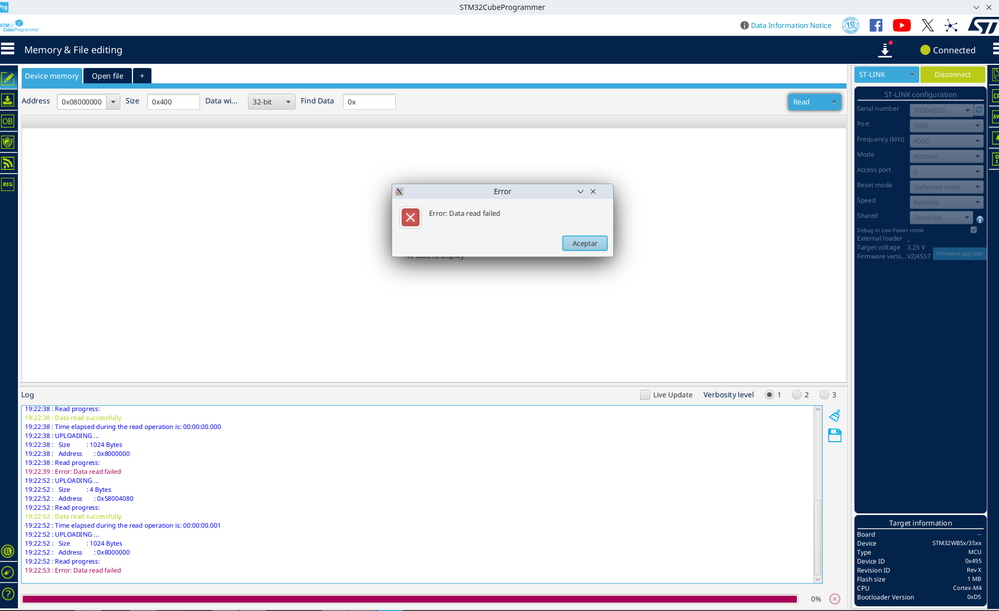999x611 pixels.
Task: Click the STM32CubeProgrammer logo at top left
Action: tap(19, 25)
